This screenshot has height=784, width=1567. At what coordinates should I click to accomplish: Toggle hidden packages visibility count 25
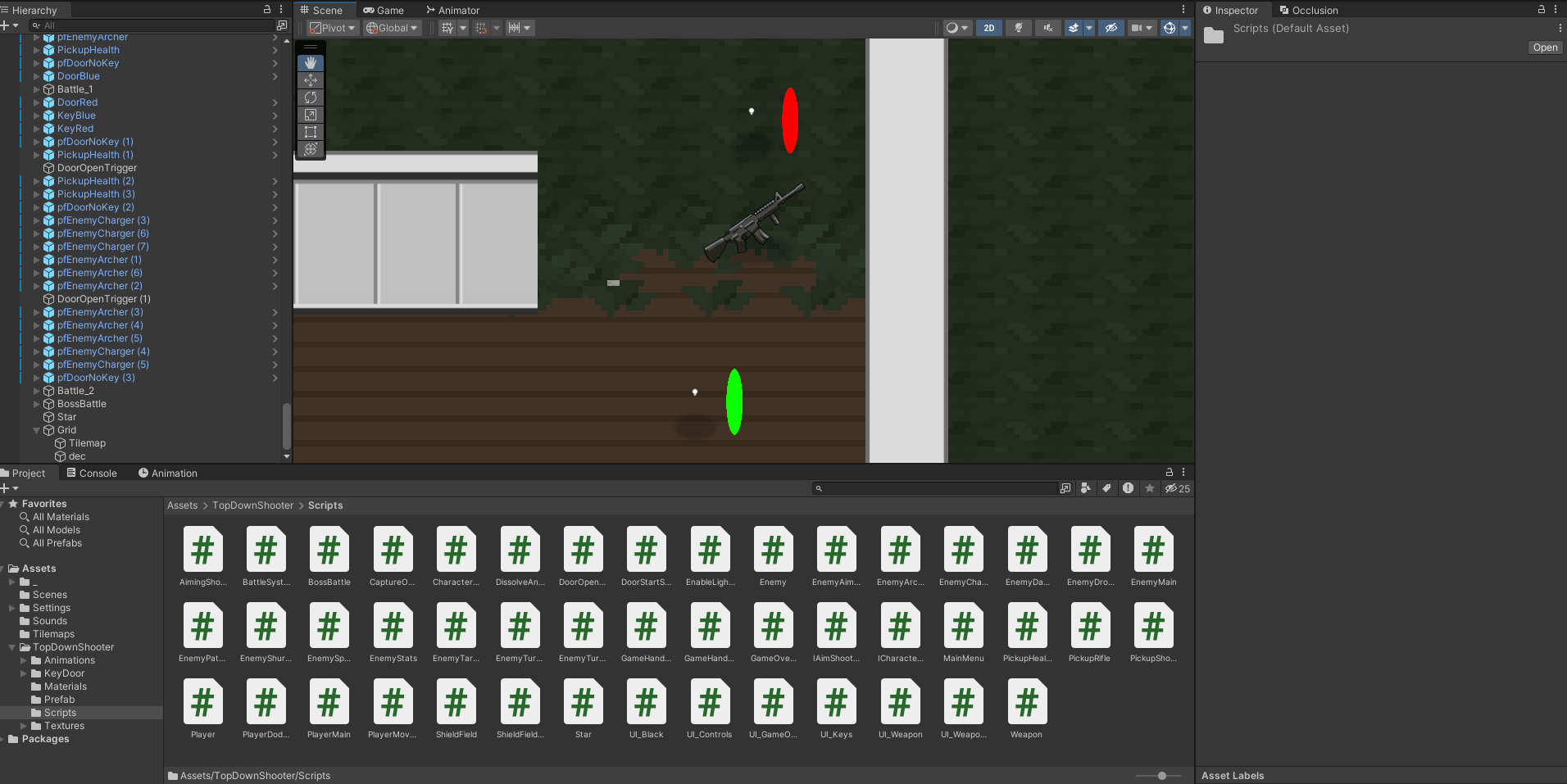(1178, 488)
